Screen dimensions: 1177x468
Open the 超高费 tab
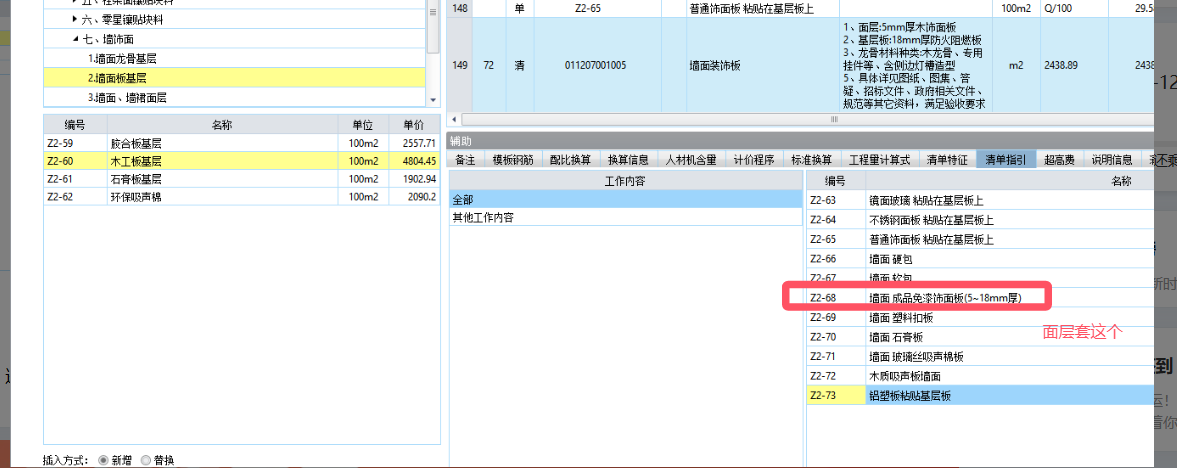pos(1059,159)
